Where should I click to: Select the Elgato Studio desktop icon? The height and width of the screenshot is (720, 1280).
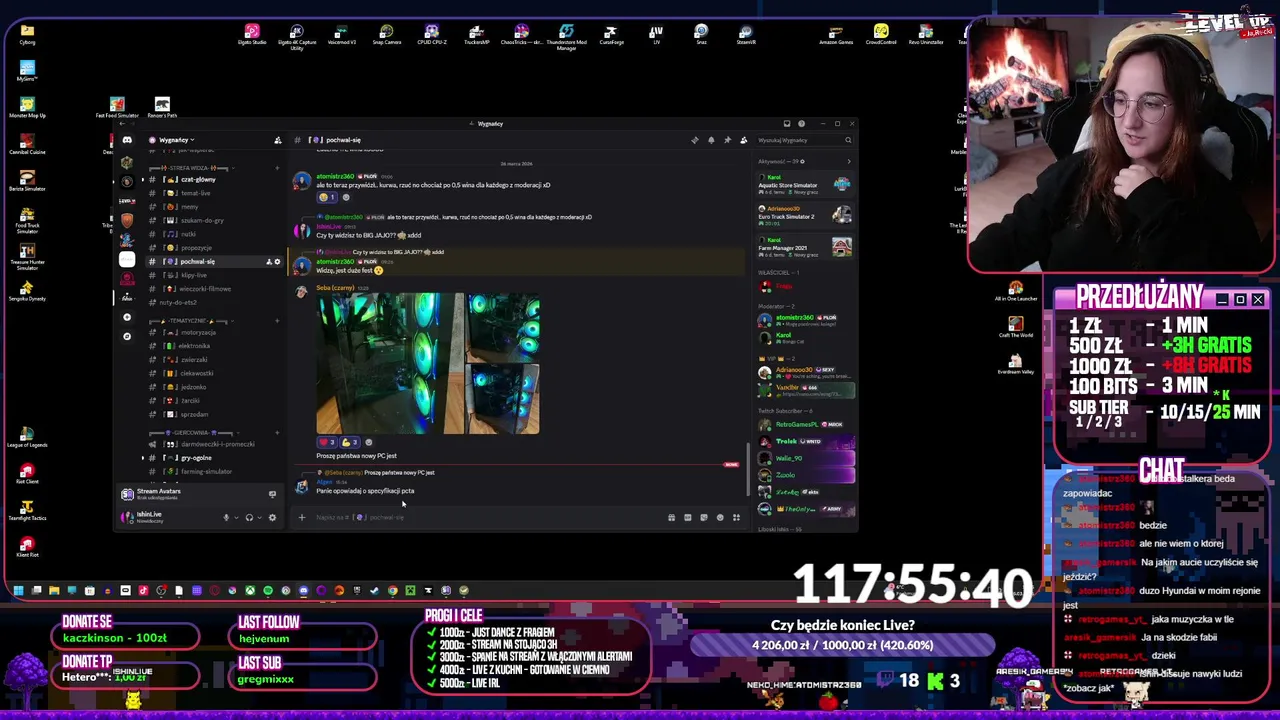point(252,35)
